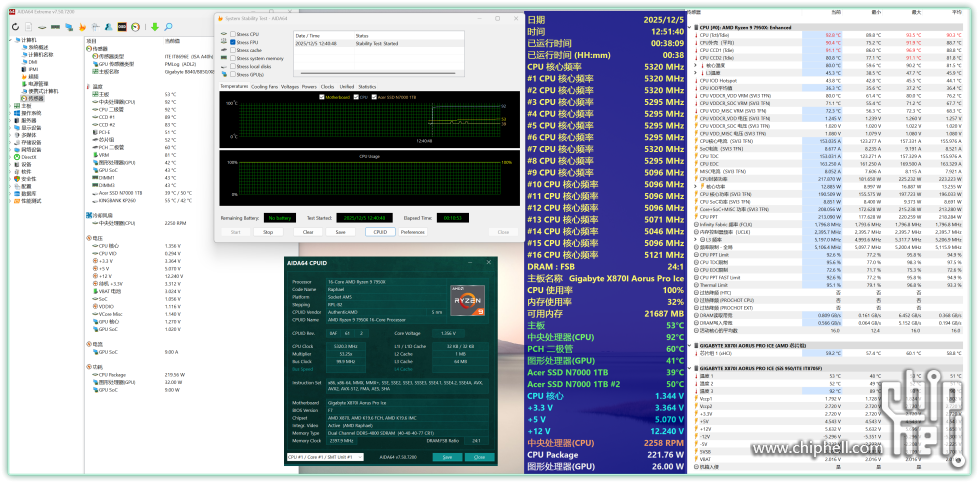Switch to the Statistics tab
The width and height of the screenshot is (979, 483).
point(367,87)
